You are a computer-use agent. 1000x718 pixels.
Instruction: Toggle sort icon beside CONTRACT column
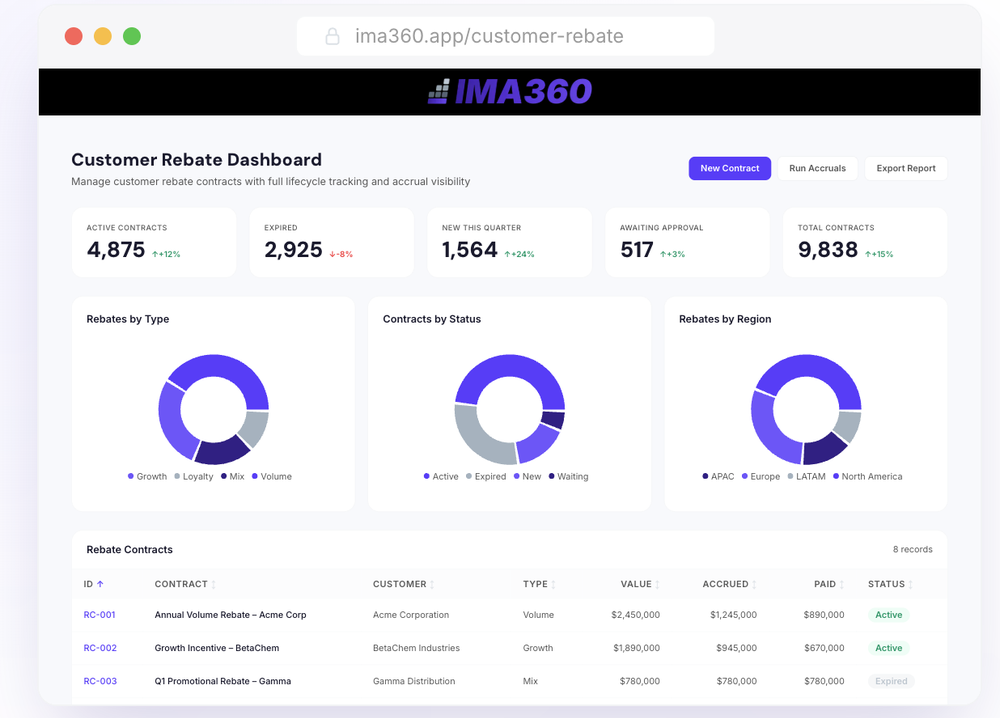click(x=214, y=584)
